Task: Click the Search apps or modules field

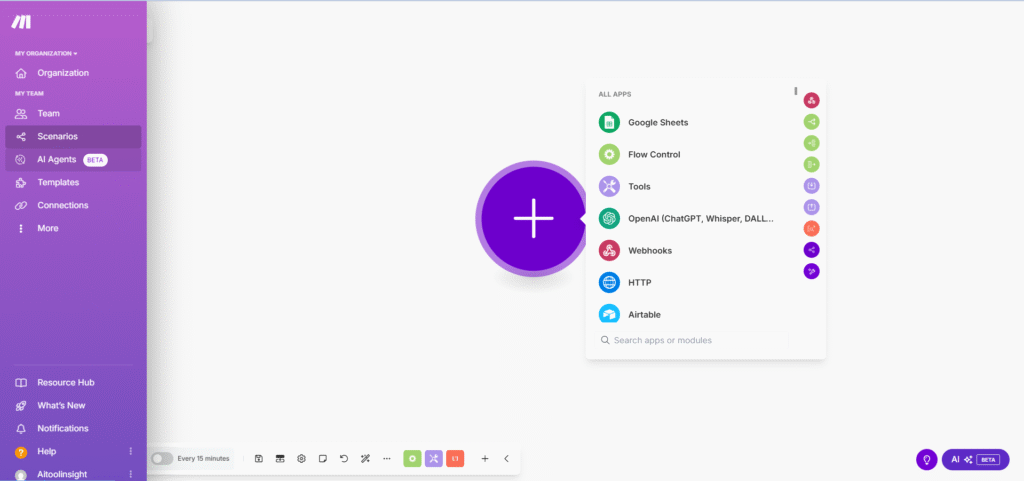Action: click(x=694, y=340)
